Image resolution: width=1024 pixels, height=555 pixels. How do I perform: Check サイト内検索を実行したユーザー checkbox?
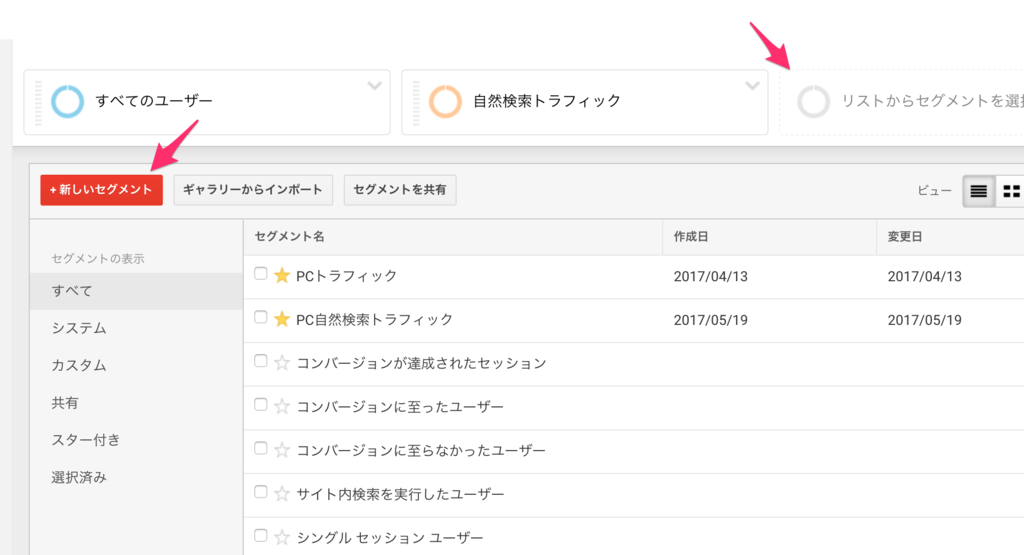pos(261,492)
